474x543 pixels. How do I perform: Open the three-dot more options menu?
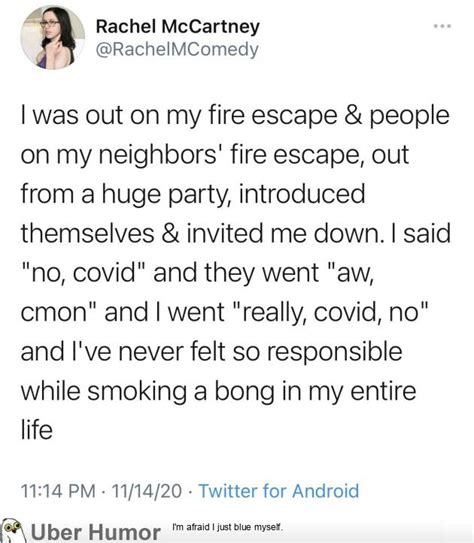tap(443, 26)
